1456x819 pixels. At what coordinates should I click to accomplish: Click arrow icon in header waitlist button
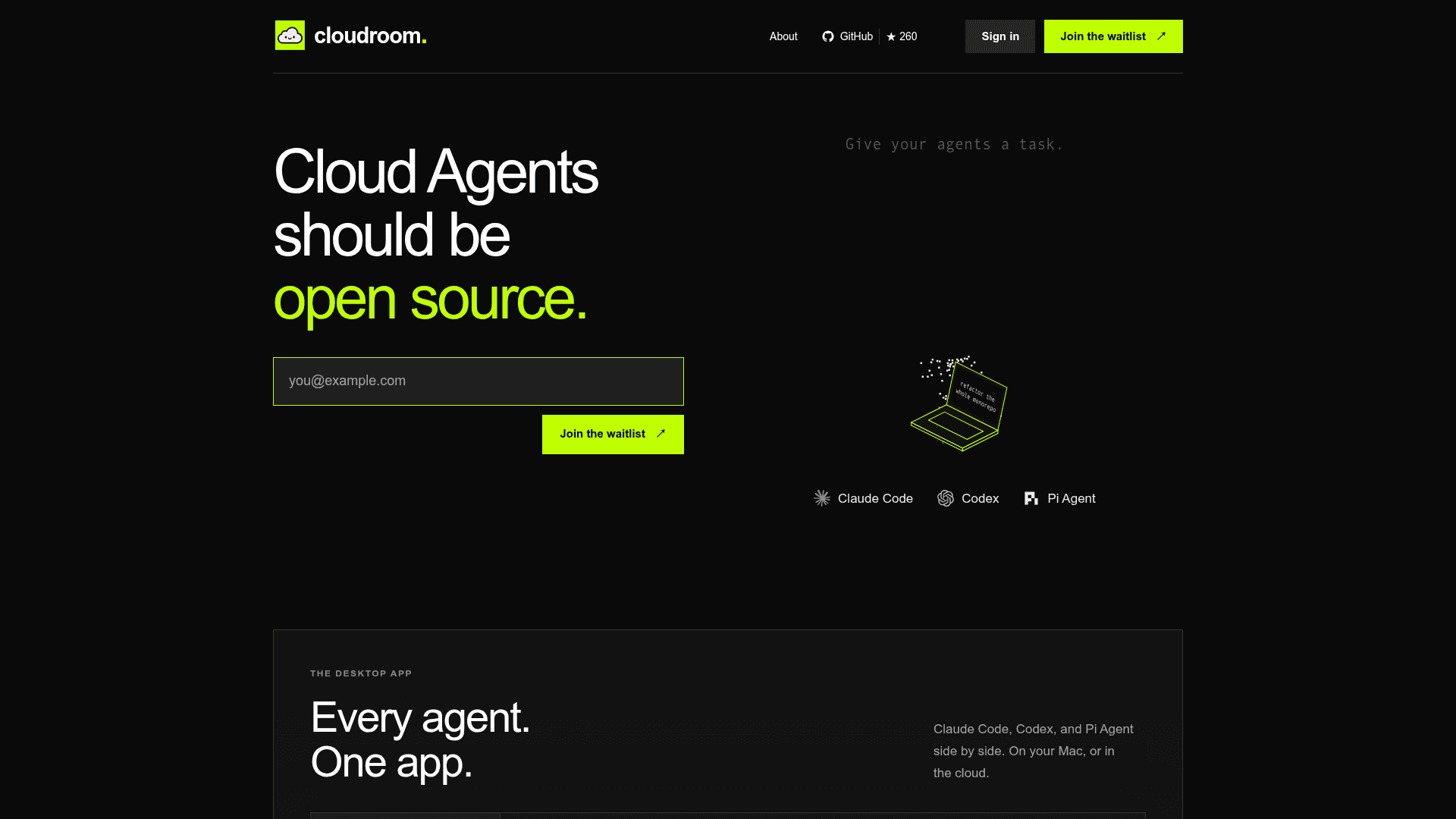(1161, 36)
